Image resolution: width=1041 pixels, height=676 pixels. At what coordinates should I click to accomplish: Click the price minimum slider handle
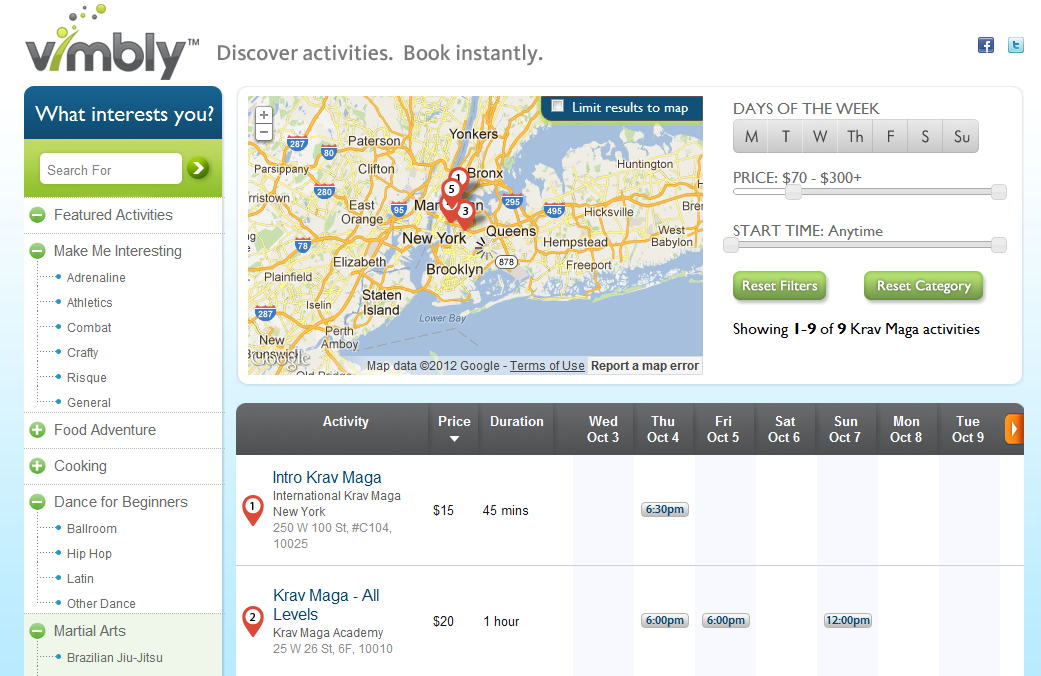pos(793,192)
